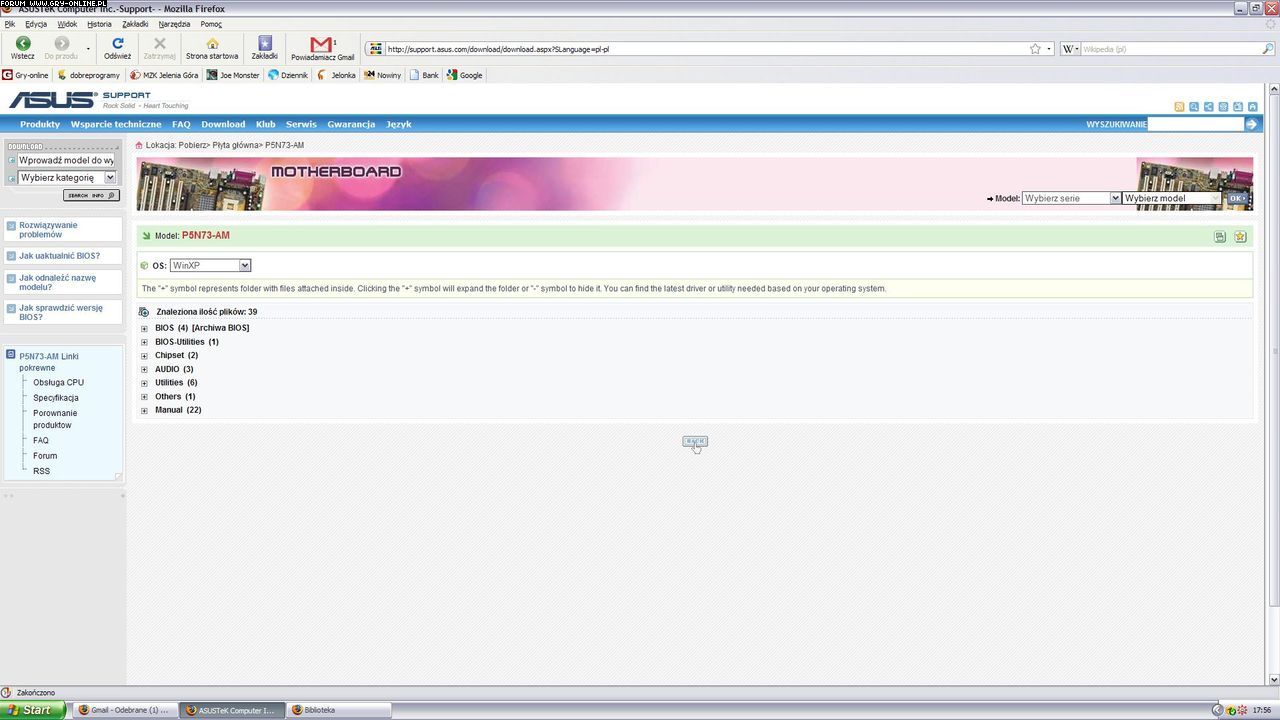Open the Dziennik bookmark
1280x720 pixels.
pyautogui.click(x=288, y=75)
